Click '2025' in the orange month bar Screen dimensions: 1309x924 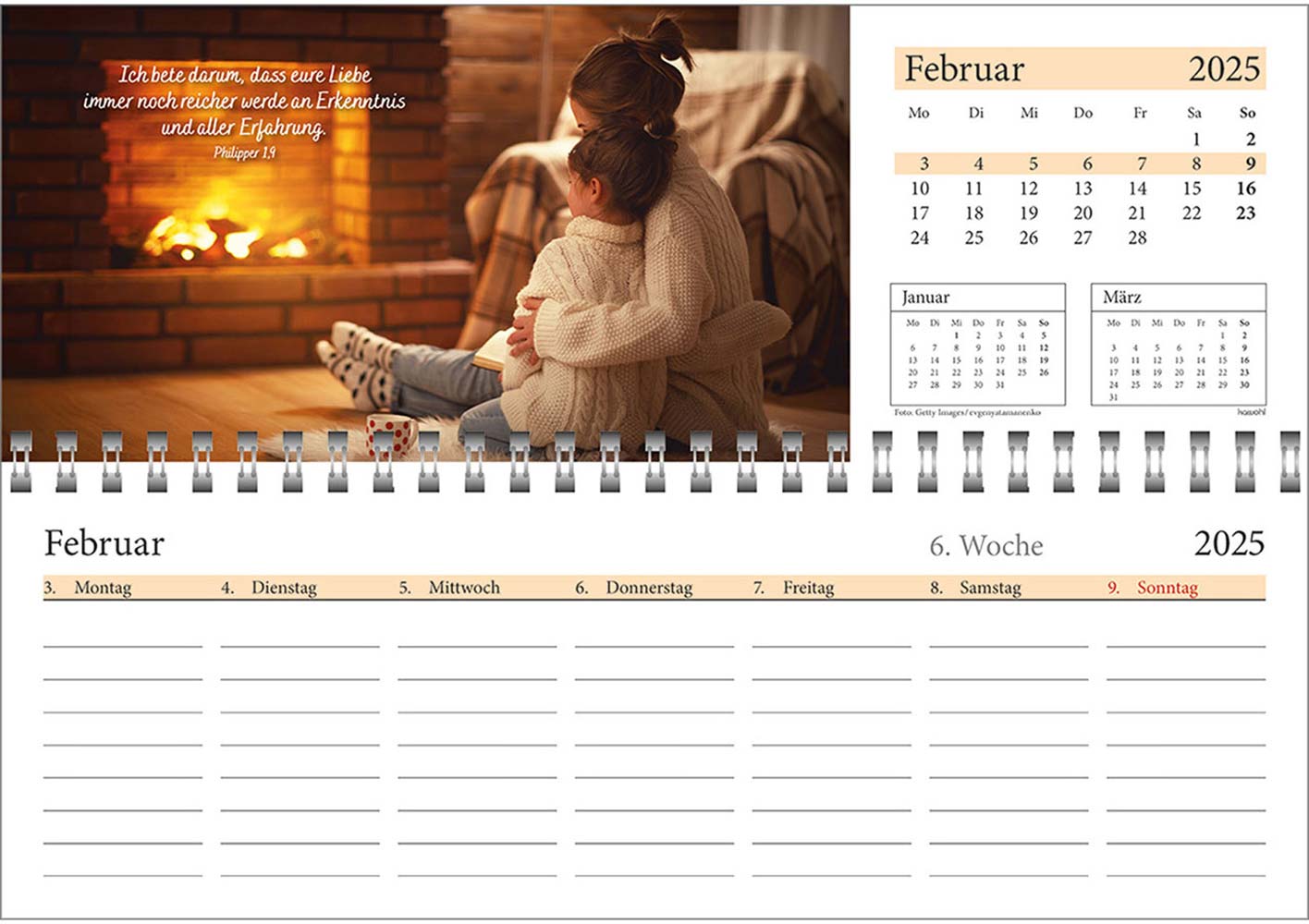(1224, 69)
